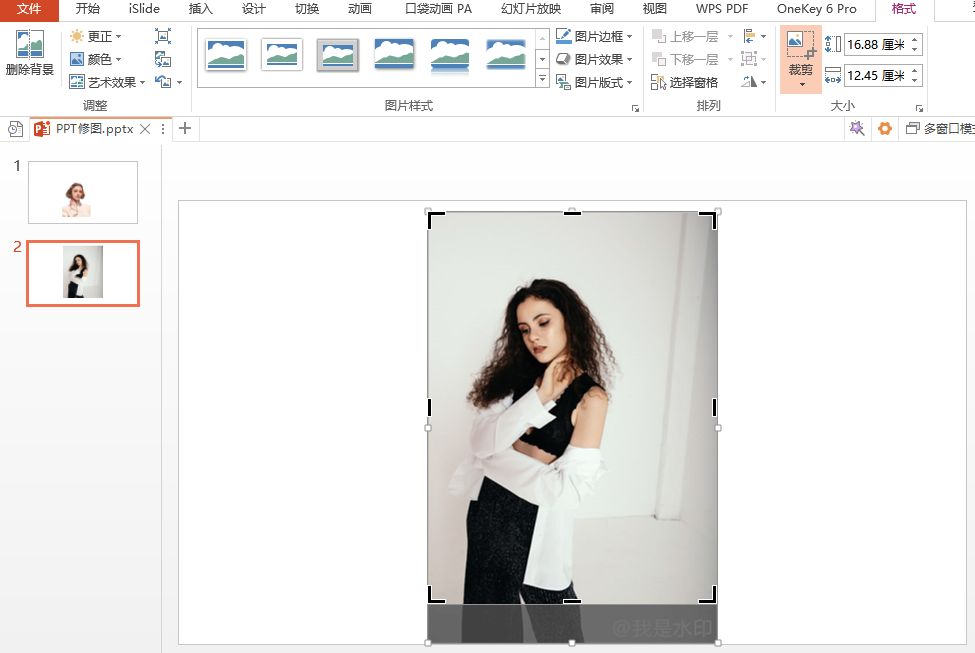Open the Selection Pane (选择窗格)
This screenshot has width=975, height=653.
click(685, 82)
